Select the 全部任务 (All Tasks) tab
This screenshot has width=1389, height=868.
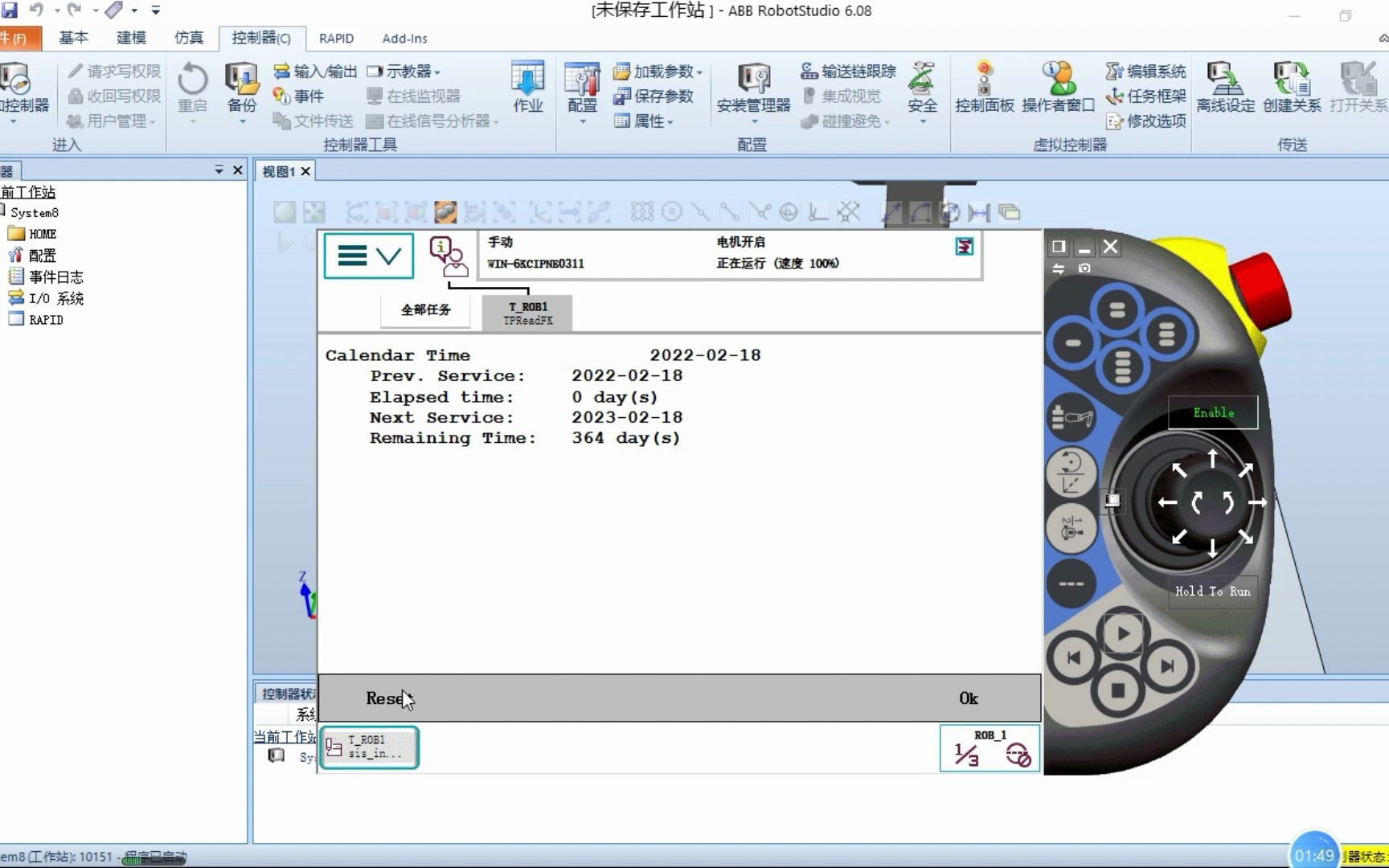click(x=426, y=310)
